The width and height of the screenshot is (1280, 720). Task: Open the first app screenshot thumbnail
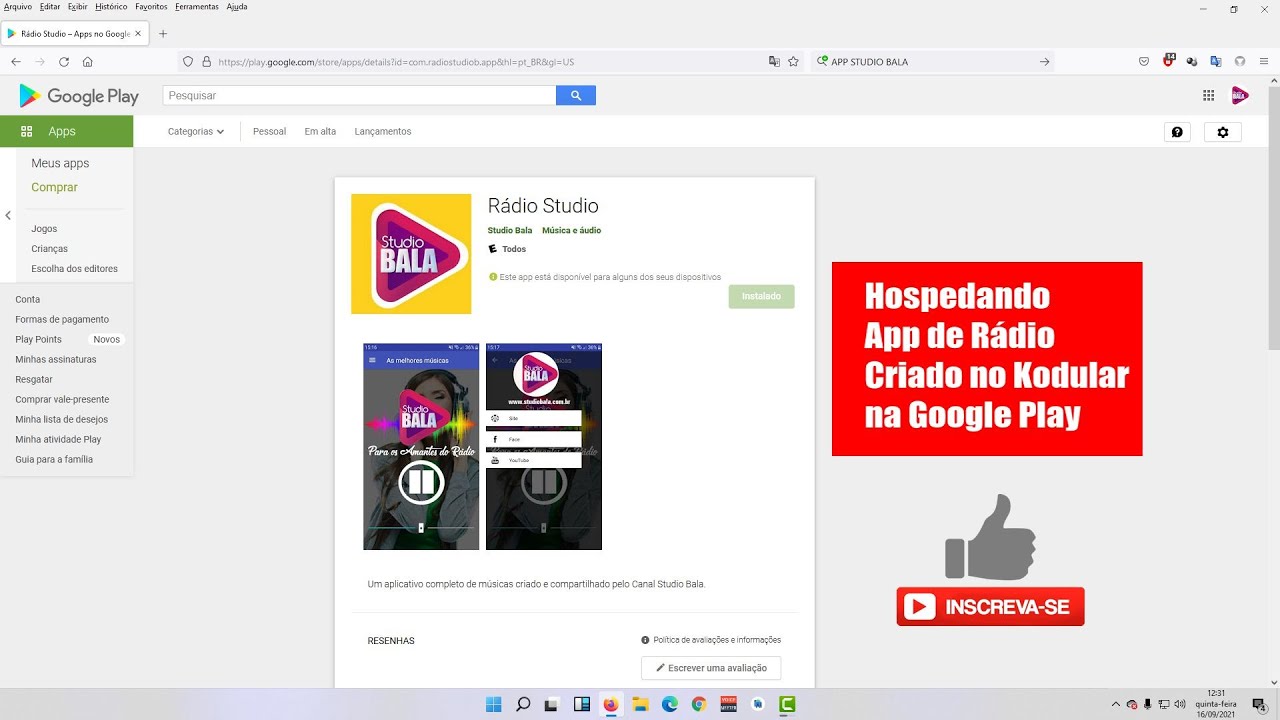(x=421, y=446)
